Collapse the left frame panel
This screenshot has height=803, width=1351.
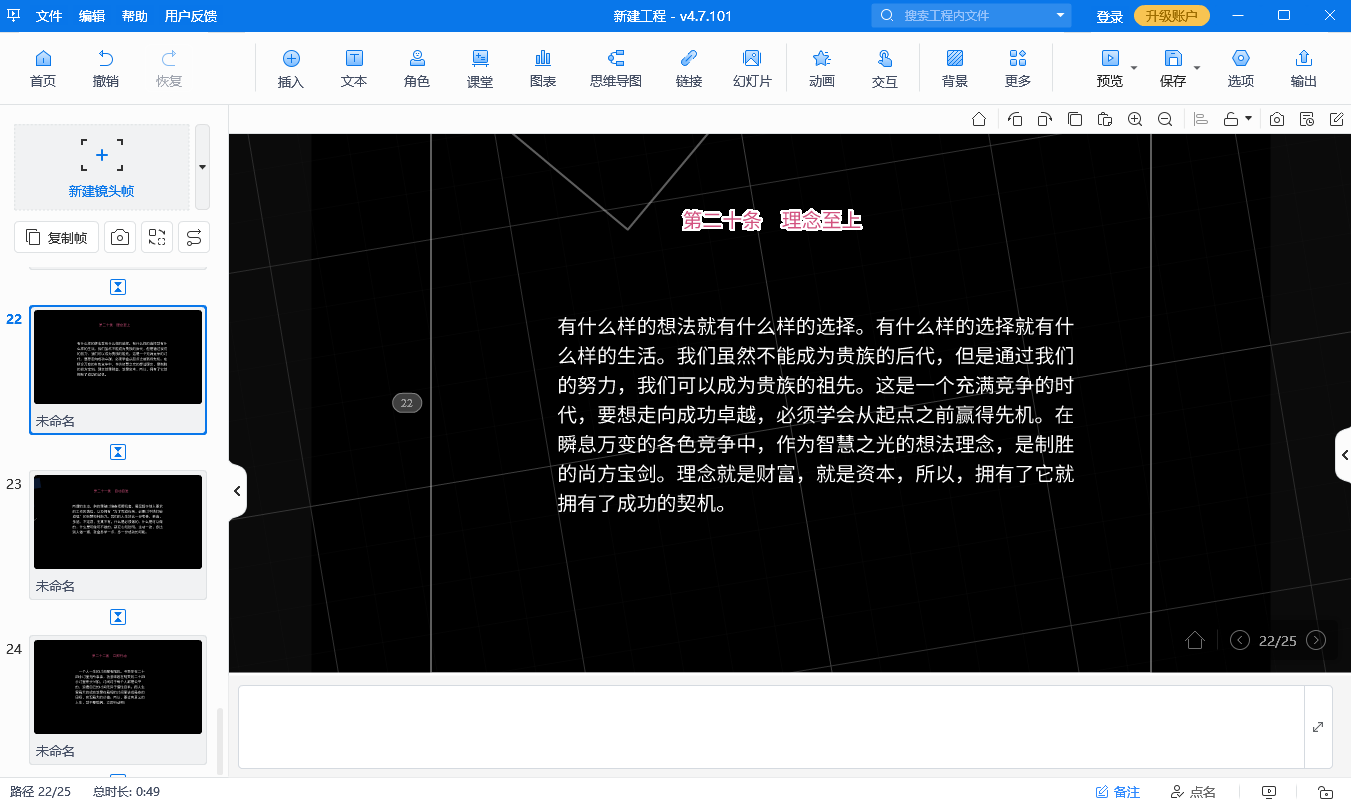tap(237, 491)
